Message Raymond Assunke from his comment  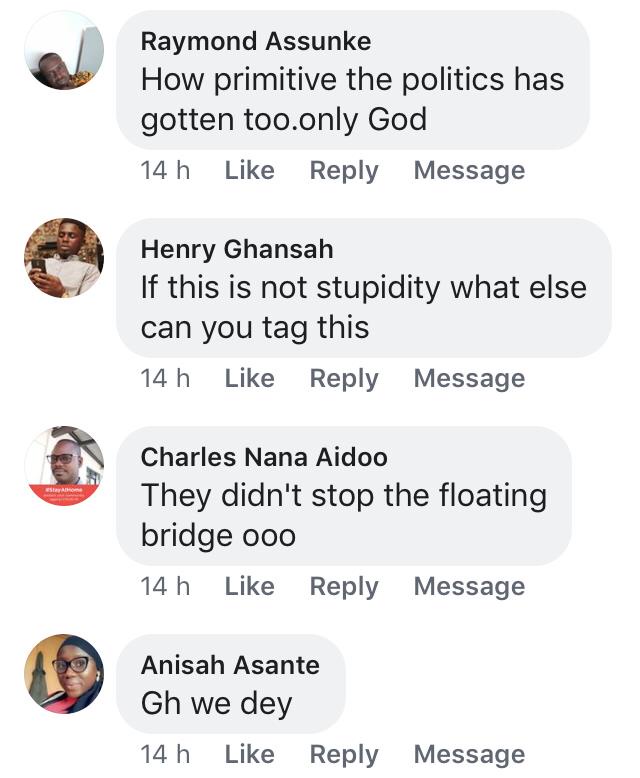(x=469, y=171)
